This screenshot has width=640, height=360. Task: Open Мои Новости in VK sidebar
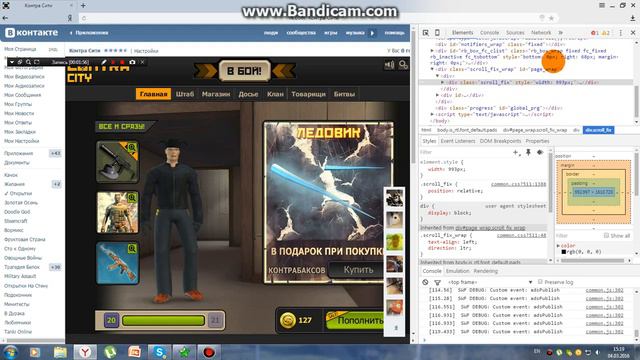click(19, 113)
